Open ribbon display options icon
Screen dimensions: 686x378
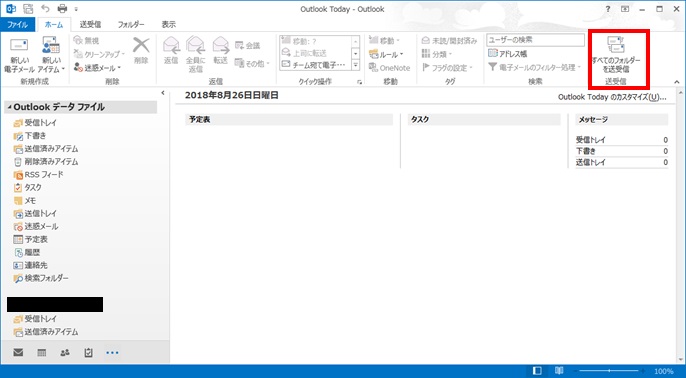(625, 9)
